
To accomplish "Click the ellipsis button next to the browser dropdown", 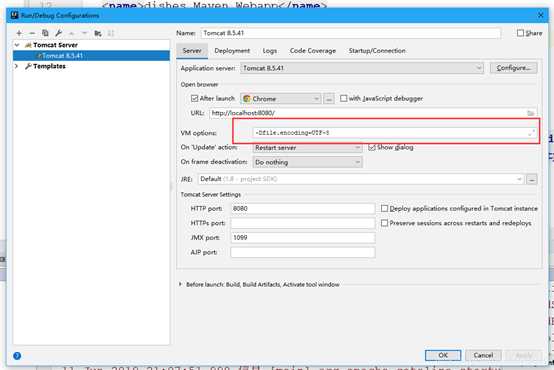I will 329,99.
